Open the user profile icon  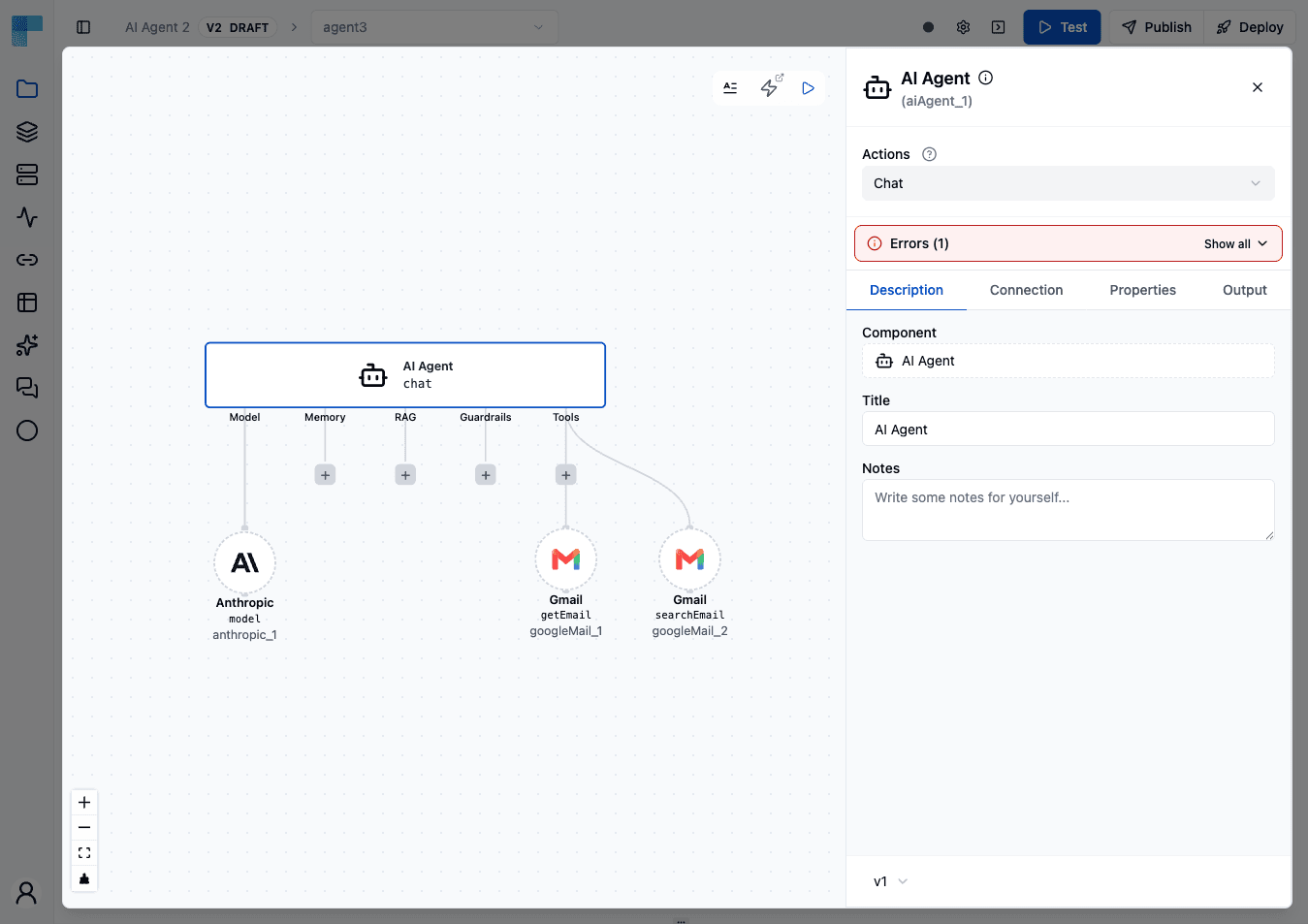pyautogui.click(x=27, y=893)
